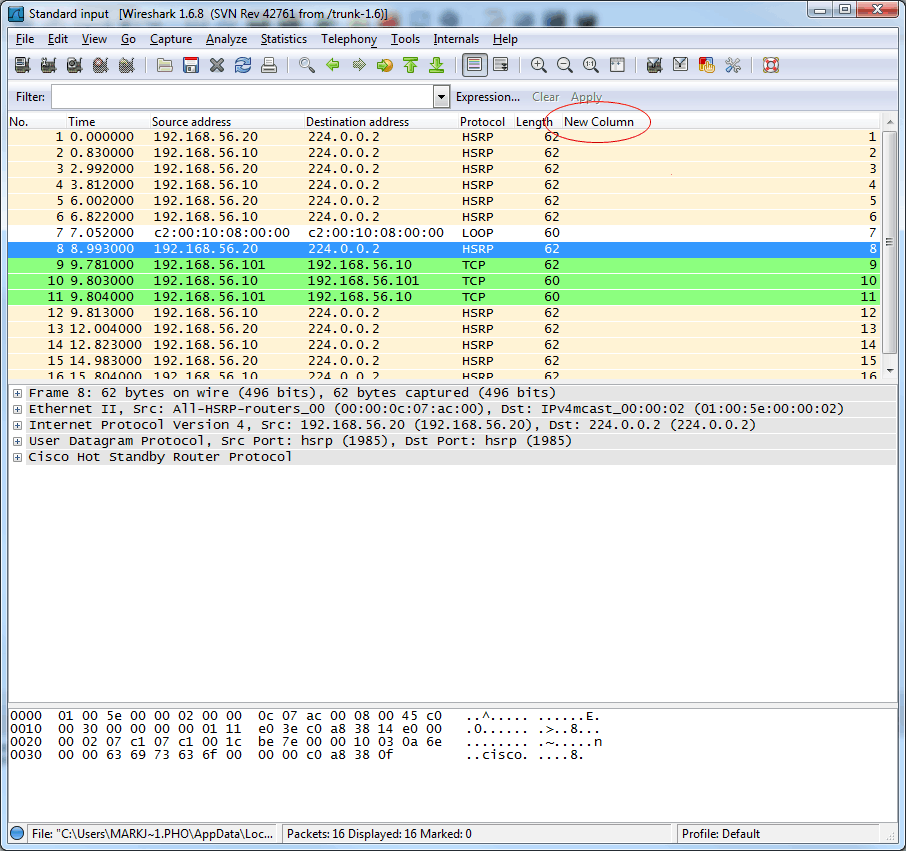
Task: Open the Statistics menu
Action: click(x=284, y=39)
